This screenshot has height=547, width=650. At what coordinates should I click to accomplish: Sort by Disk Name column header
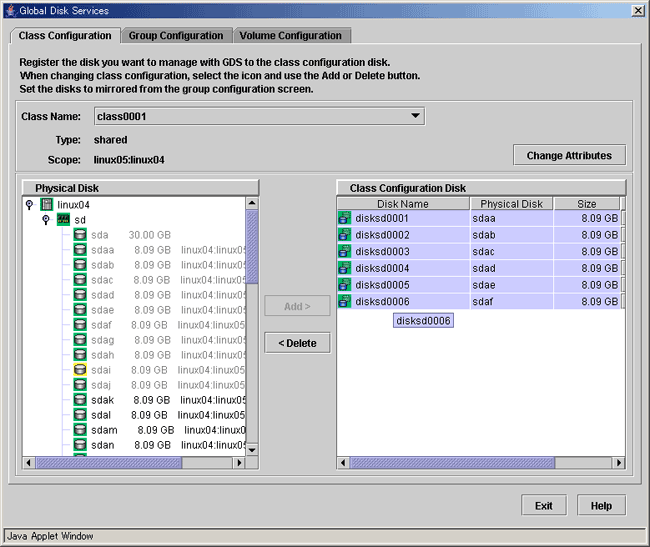coord(403,204)
